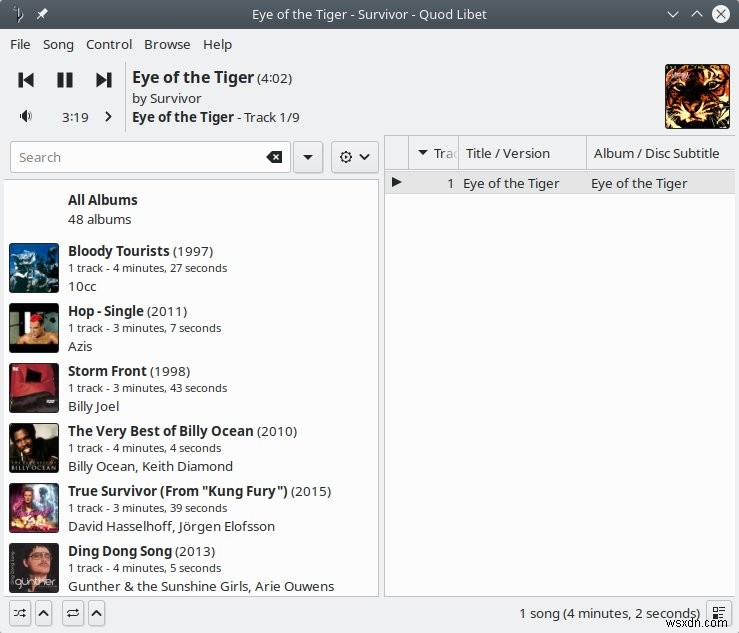Select the Bloody Tourists album
This screenshot has width=739, height=633.
(x=191, y=268)
